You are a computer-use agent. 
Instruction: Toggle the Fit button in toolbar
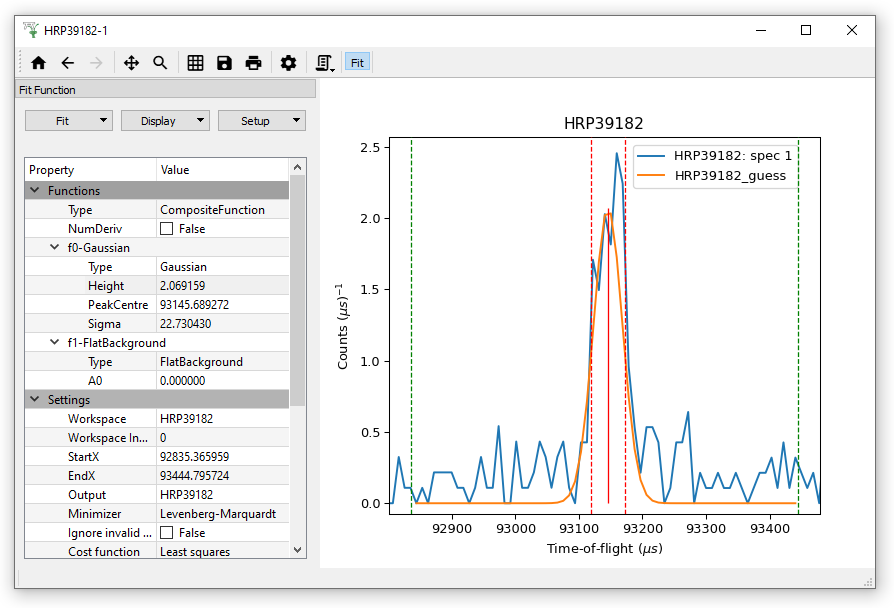pos(357,63)
